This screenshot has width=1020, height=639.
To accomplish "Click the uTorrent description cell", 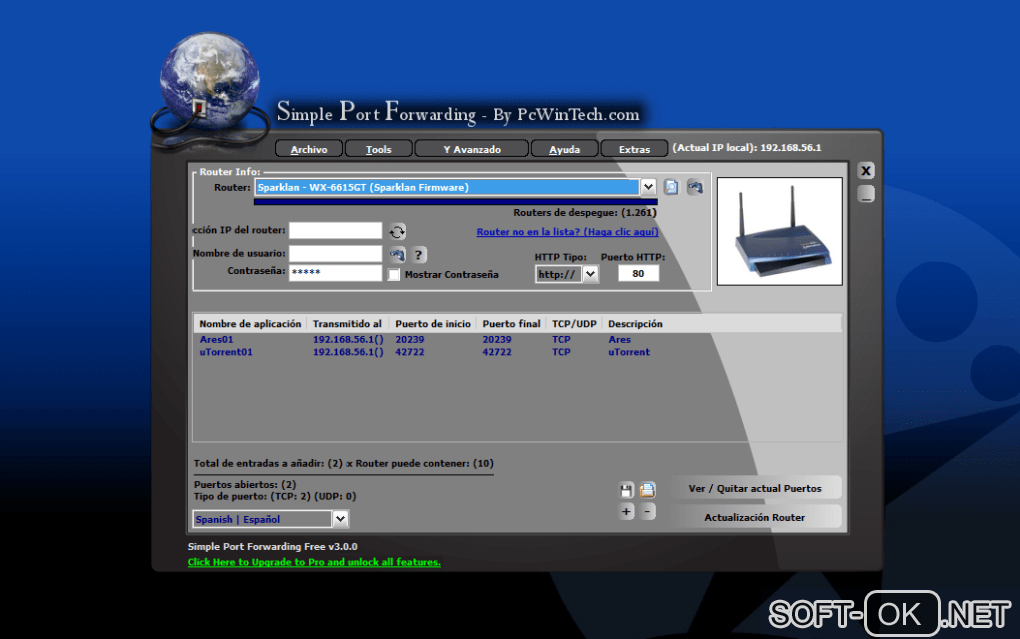I will tap(629, 352).
